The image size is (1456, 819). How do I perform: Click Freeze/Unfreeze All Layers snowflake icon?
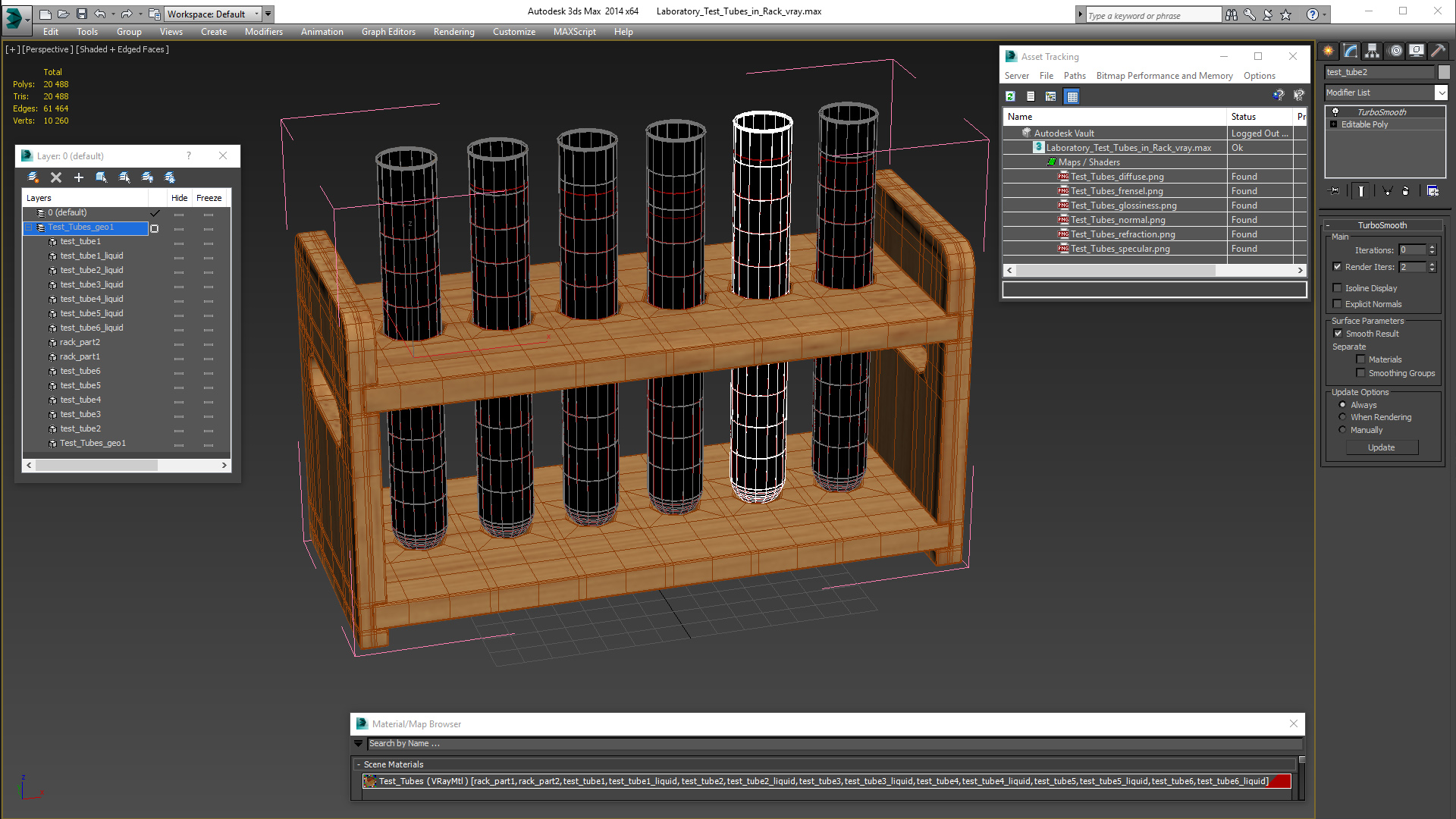click(170, 177)
